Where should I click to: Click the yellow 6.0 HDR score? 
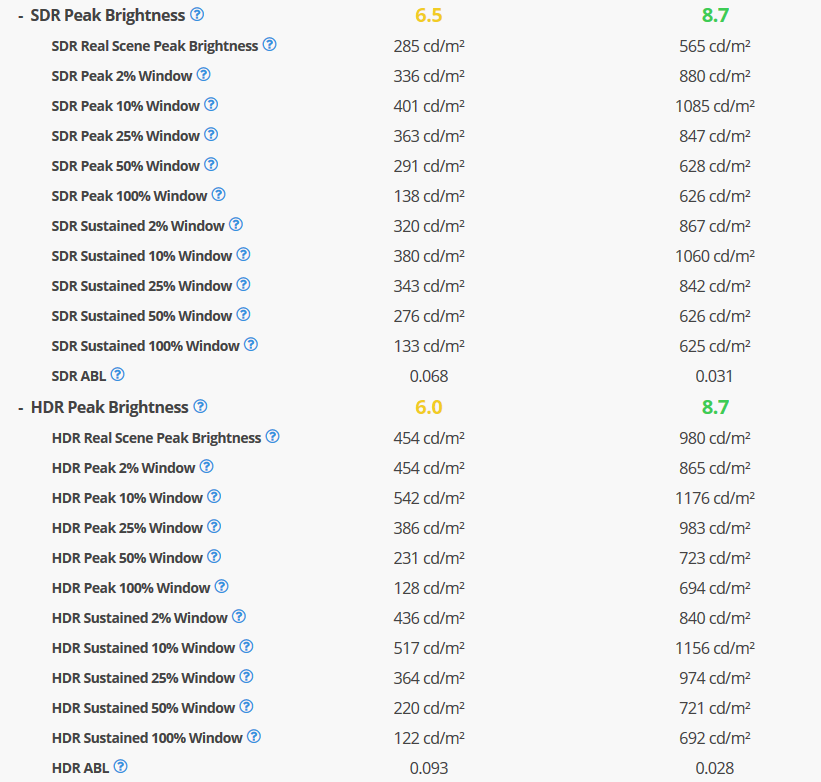[429, 407]
